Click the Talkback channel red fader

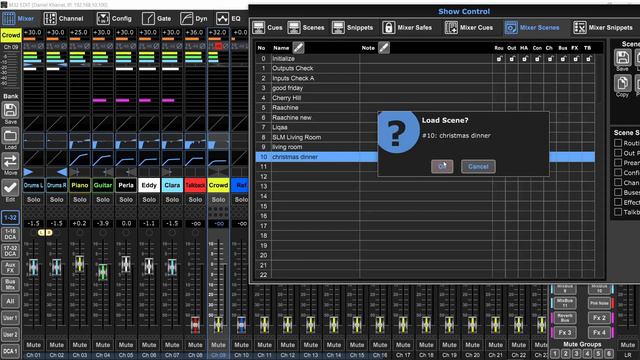pos(195,324)
